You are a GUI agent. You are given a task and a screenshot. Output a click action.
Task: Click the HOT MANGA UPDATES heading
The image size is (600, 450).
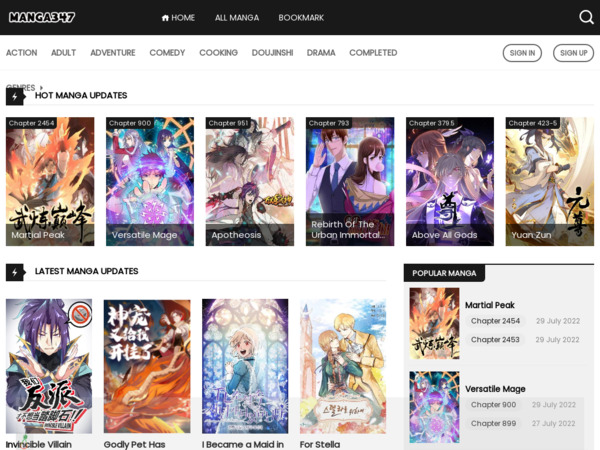[81, 95]
